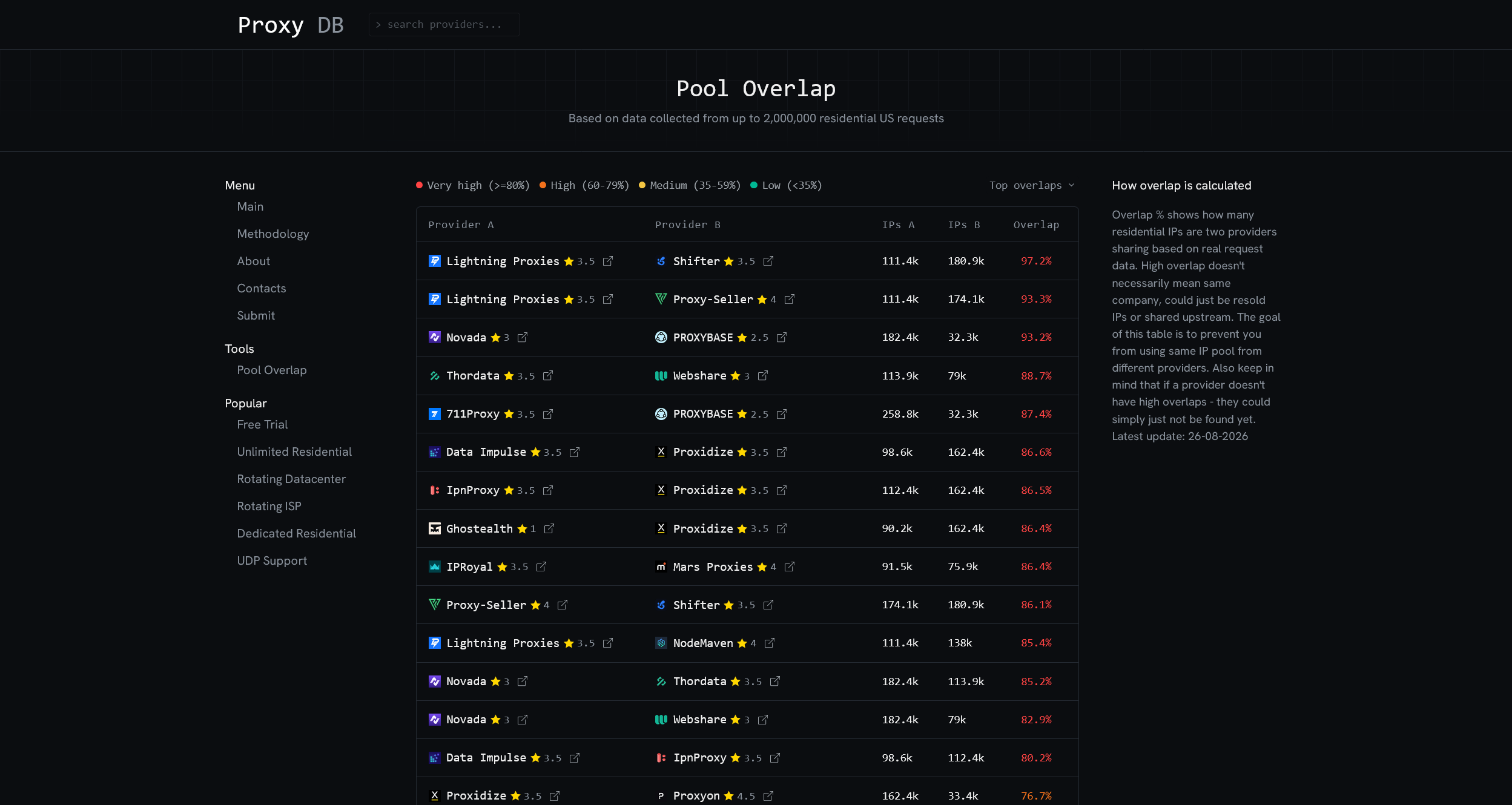Open Mars Proxies provider name link

point(713,567)
